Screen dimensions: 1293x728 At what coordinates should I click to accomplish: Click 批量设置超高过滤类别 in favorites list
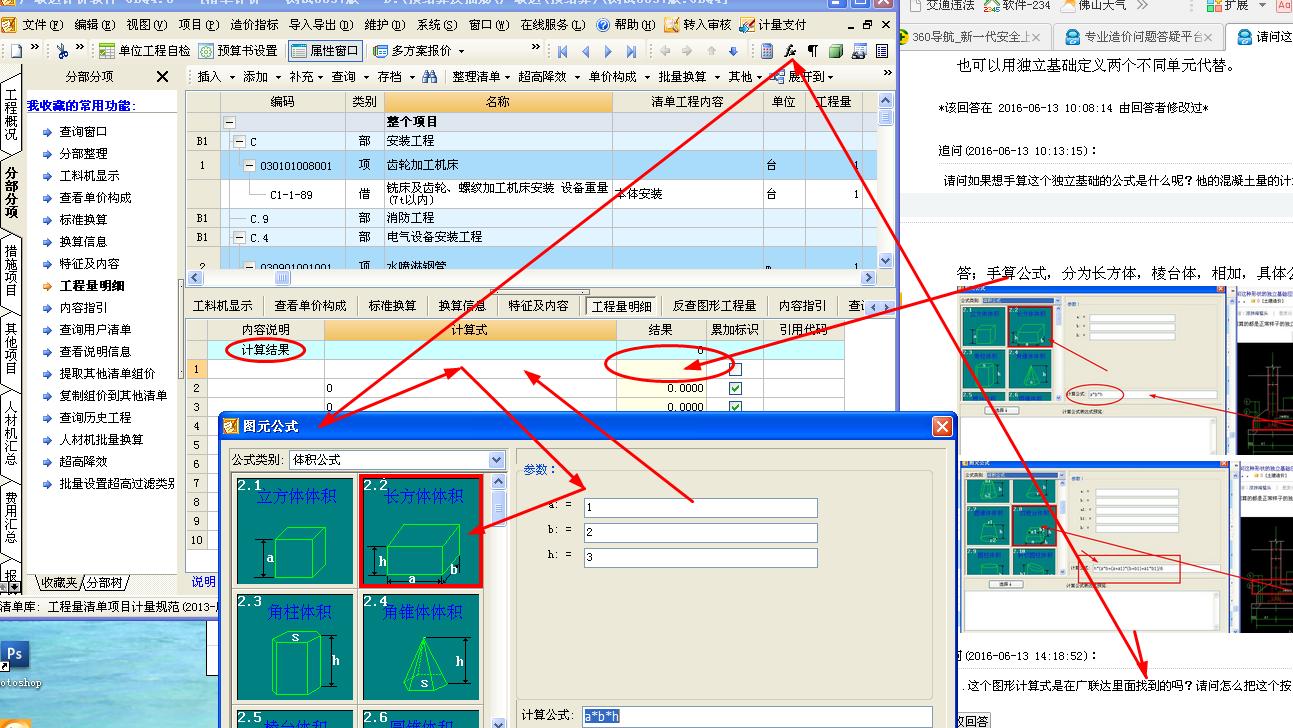116,483
